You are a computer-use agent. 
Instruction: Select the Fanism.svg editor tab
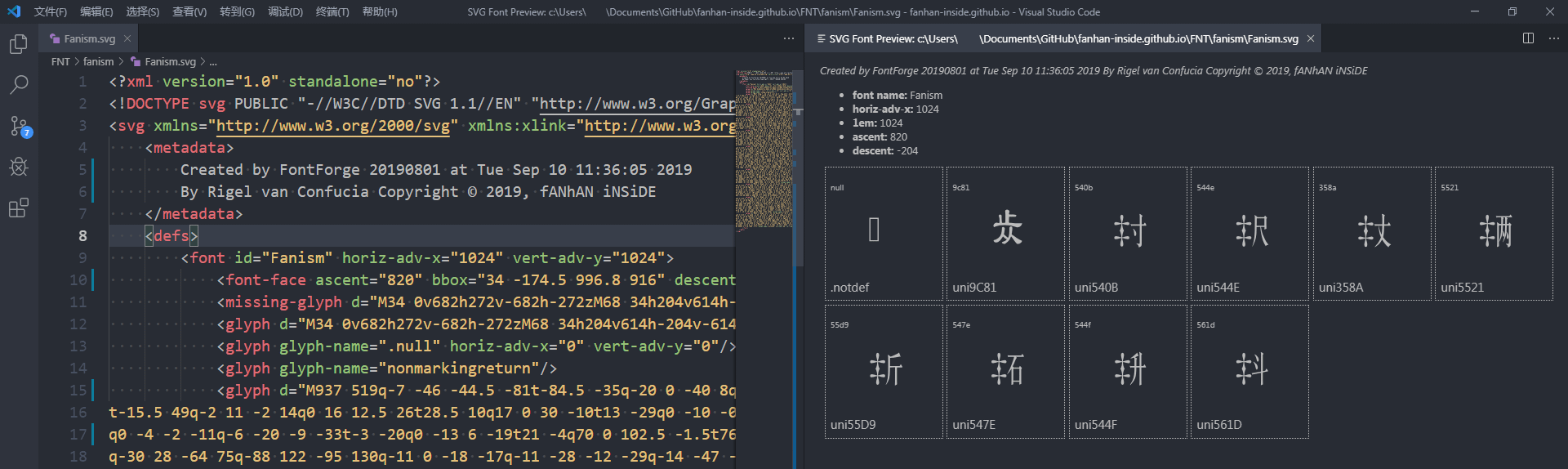click(x=89, y=38)
